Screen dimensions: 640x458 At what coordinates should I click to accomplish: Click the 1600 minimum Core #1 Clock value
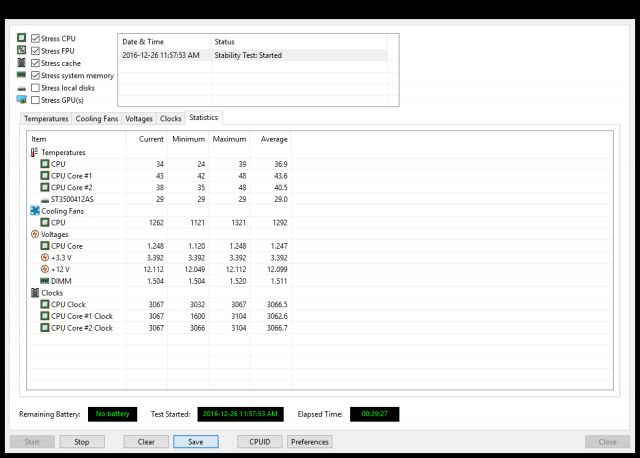tap(198, 316)
